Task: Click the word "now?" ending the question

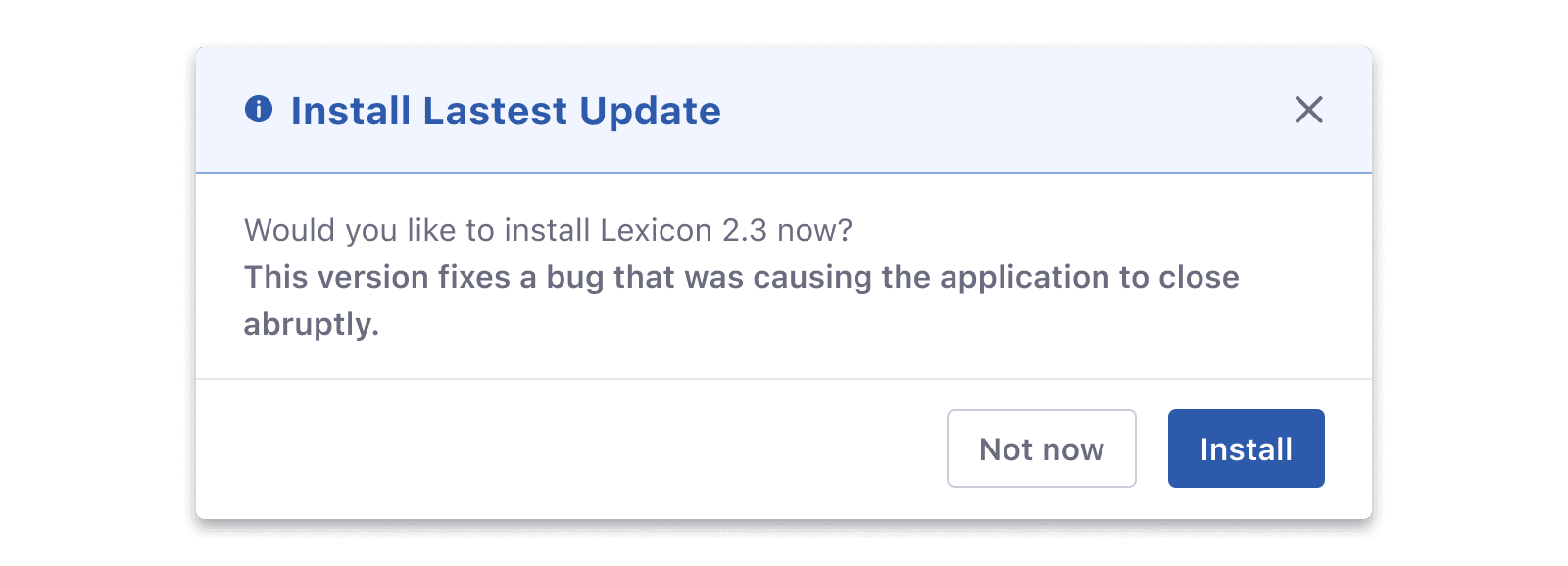Action: [814, 230]
